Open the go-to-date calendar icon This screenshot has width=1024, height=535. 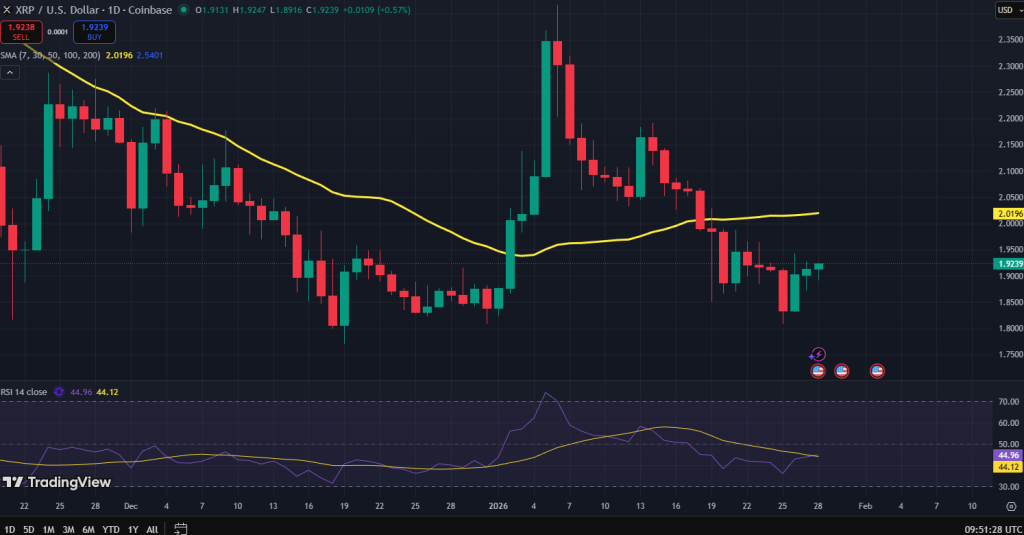181,528
